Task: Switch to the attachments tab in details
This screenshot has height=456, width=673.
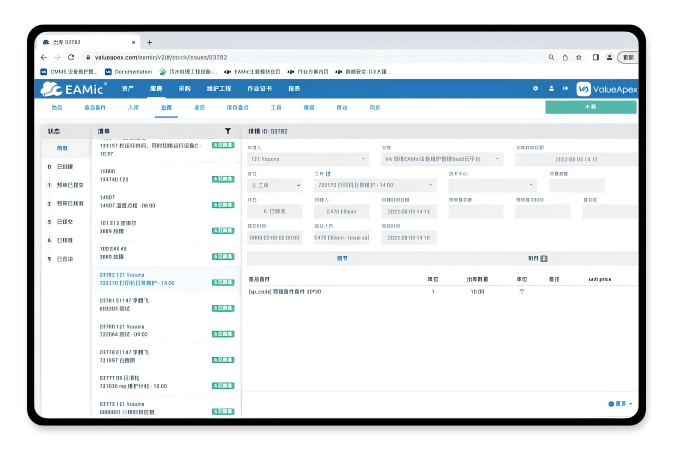Action: (538, 258)
